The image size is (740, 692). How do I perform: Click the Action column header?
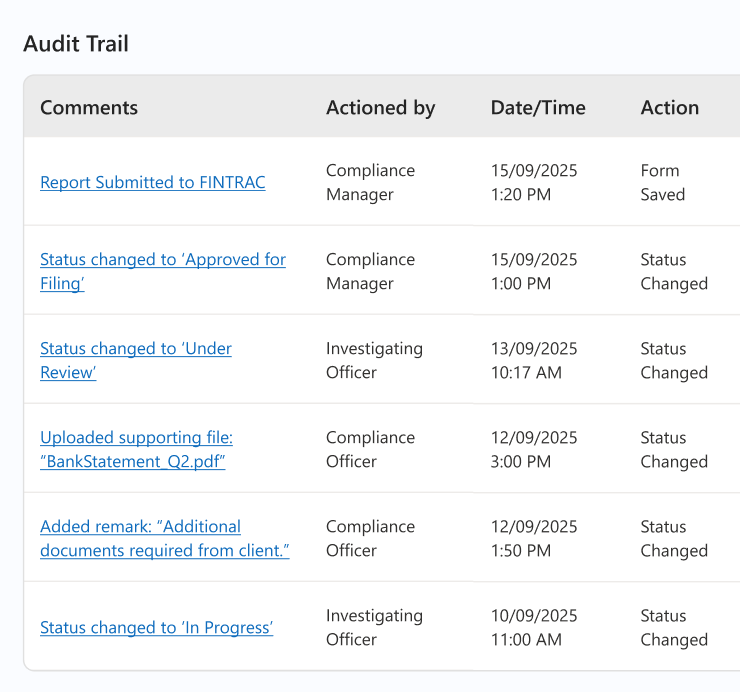669,108
